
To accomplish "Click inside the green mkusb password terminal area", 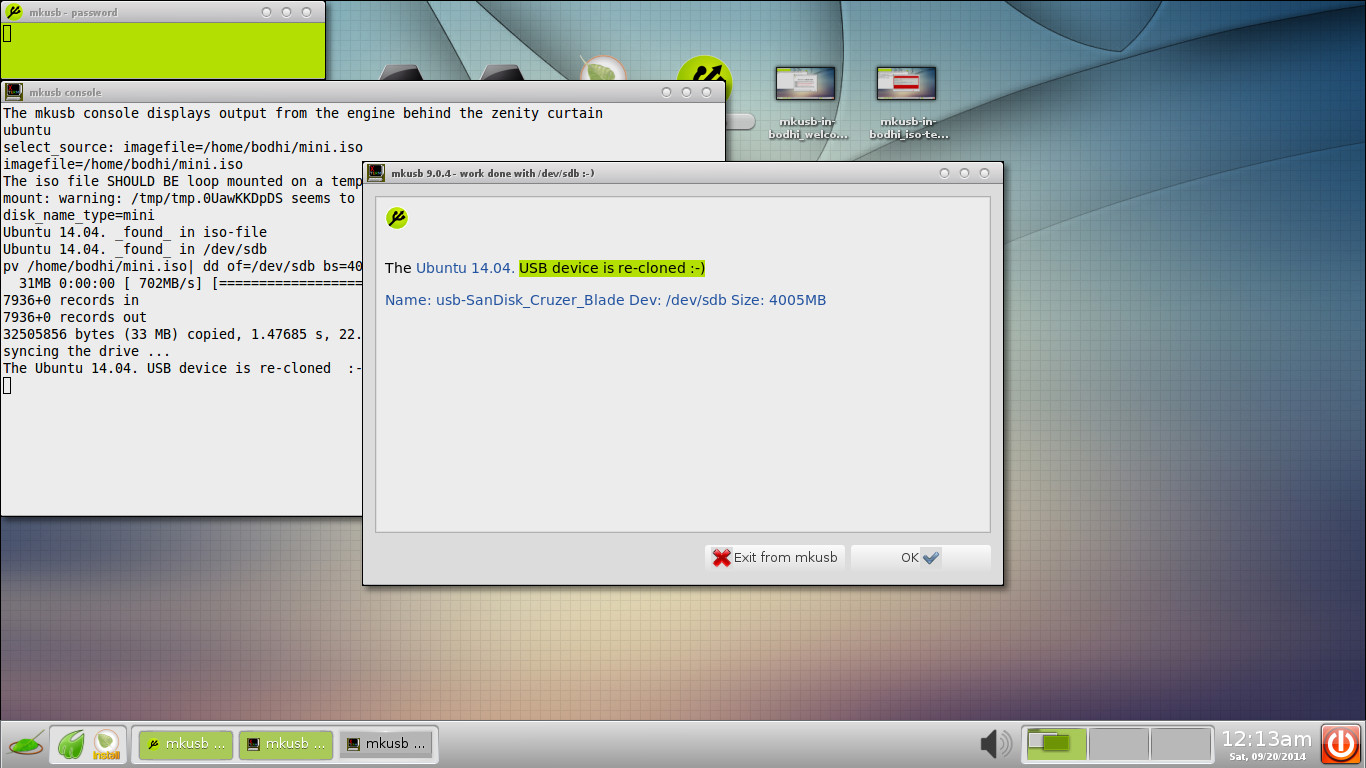I will 163,51.
